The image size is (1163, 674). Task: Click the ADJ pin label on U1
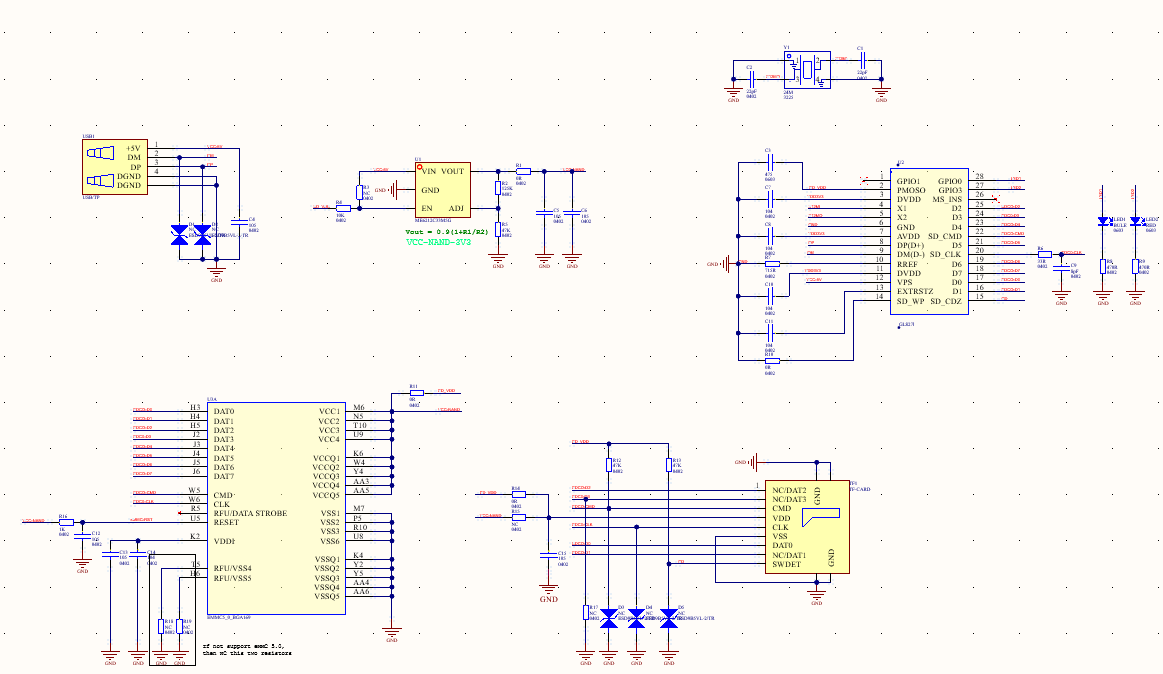click(456, 208)
